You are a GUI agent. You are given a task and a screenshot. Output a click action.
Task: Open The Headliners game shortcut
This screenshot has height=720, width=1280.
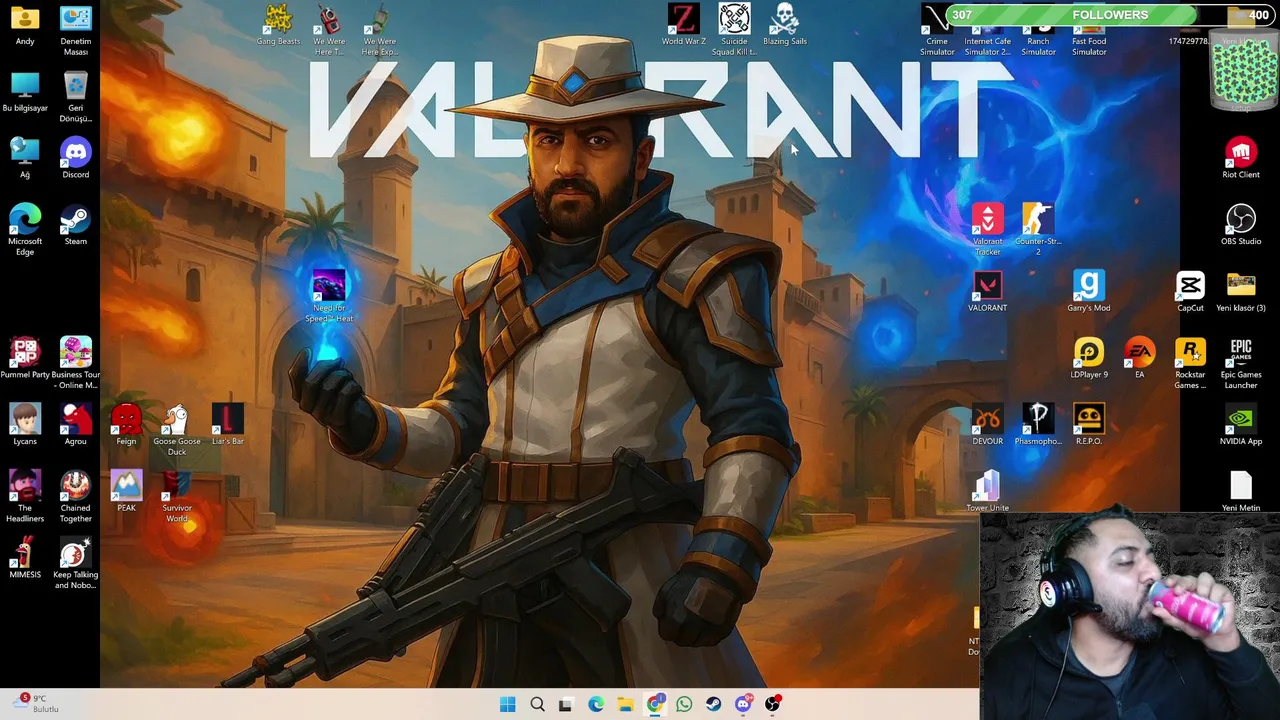(x=25, y=497)
